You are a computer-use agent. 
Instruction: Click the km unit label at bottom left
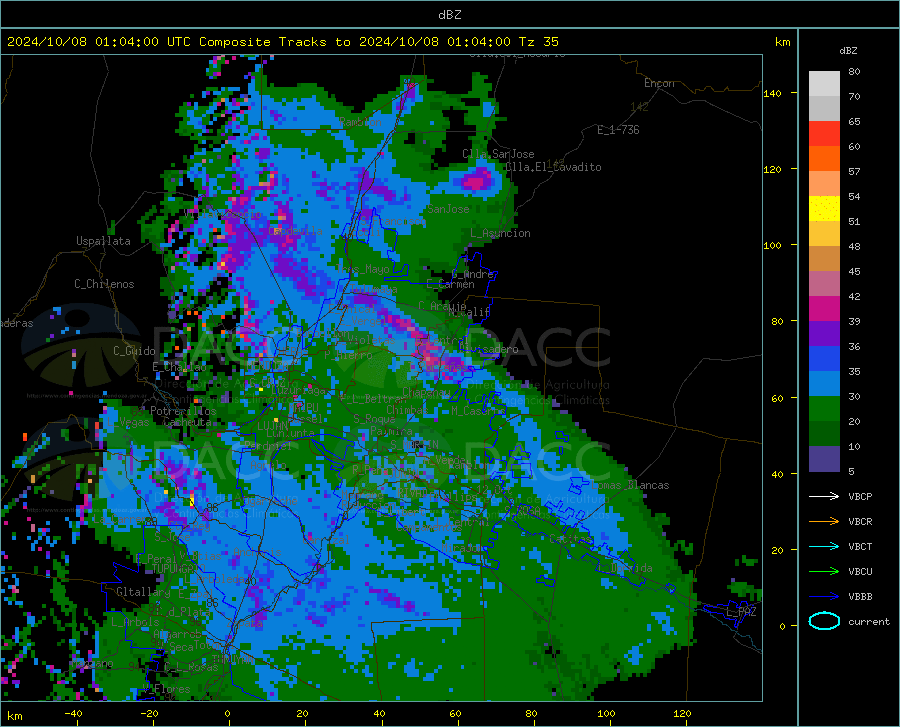coord(15,716)
